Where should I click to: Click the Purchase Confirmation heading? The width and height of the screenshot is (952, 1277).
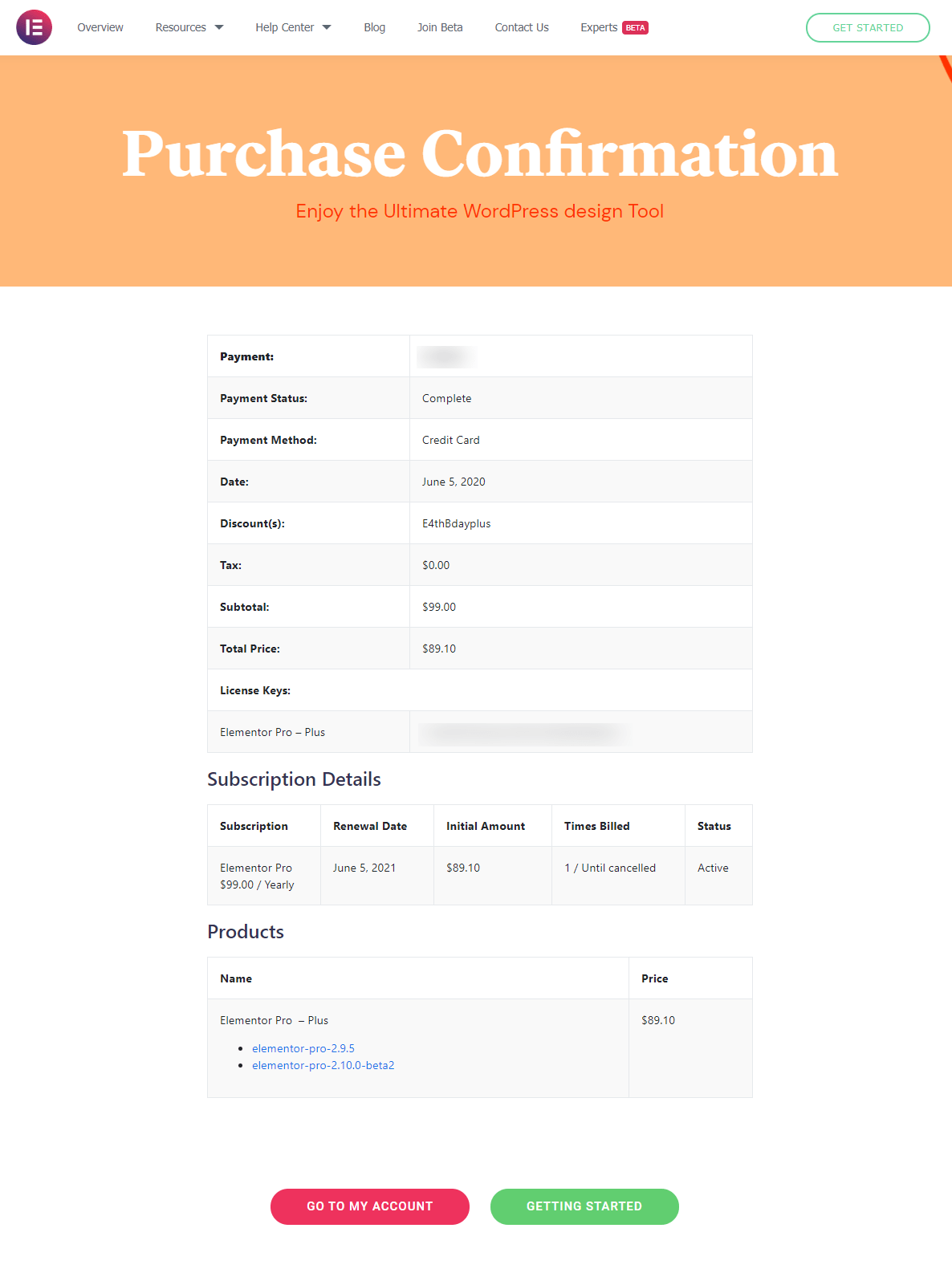480,153
